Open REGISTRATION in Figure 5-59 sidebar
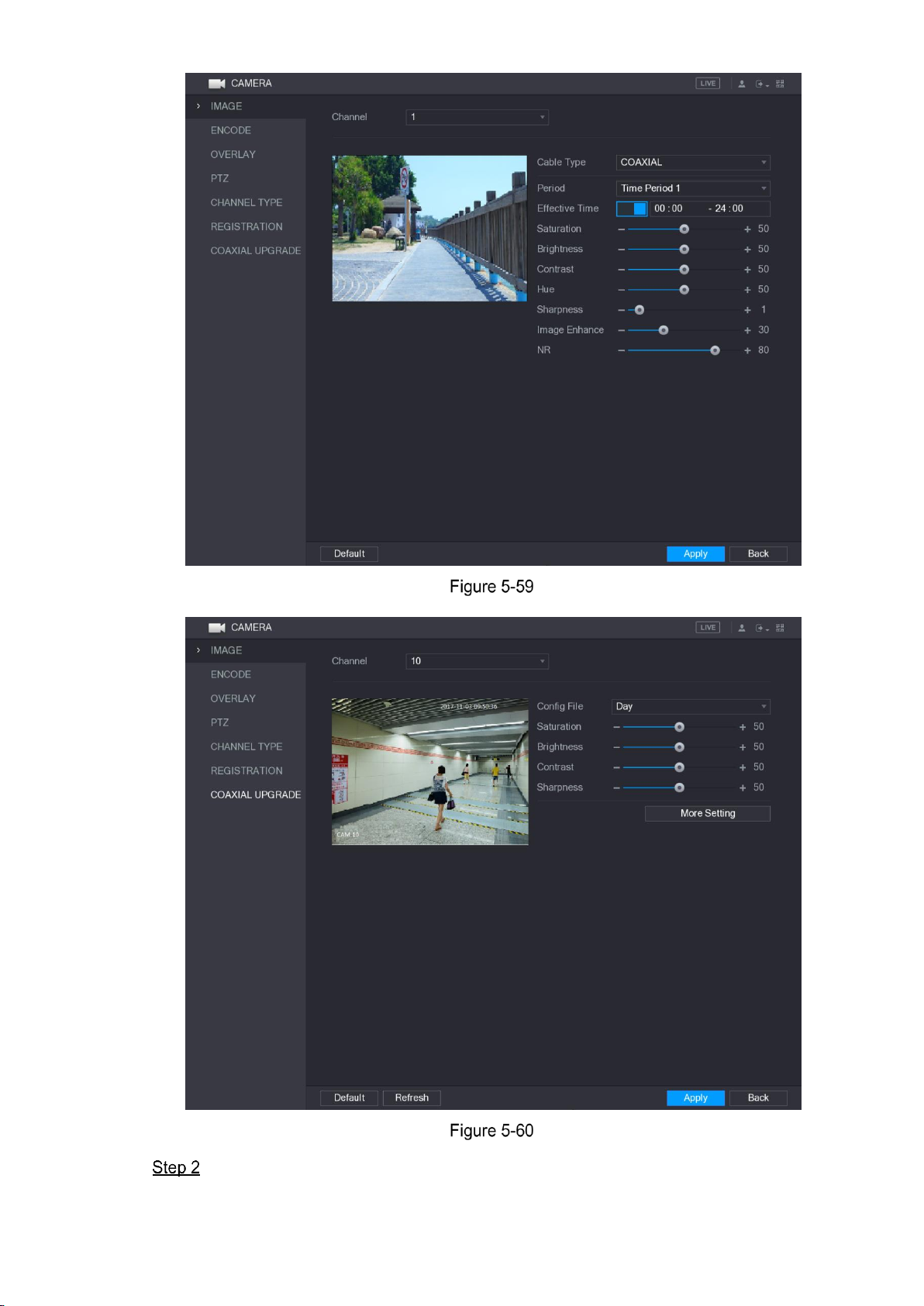Image resolution: width=924 pixels, height=1306 pixels. point(247,226)
